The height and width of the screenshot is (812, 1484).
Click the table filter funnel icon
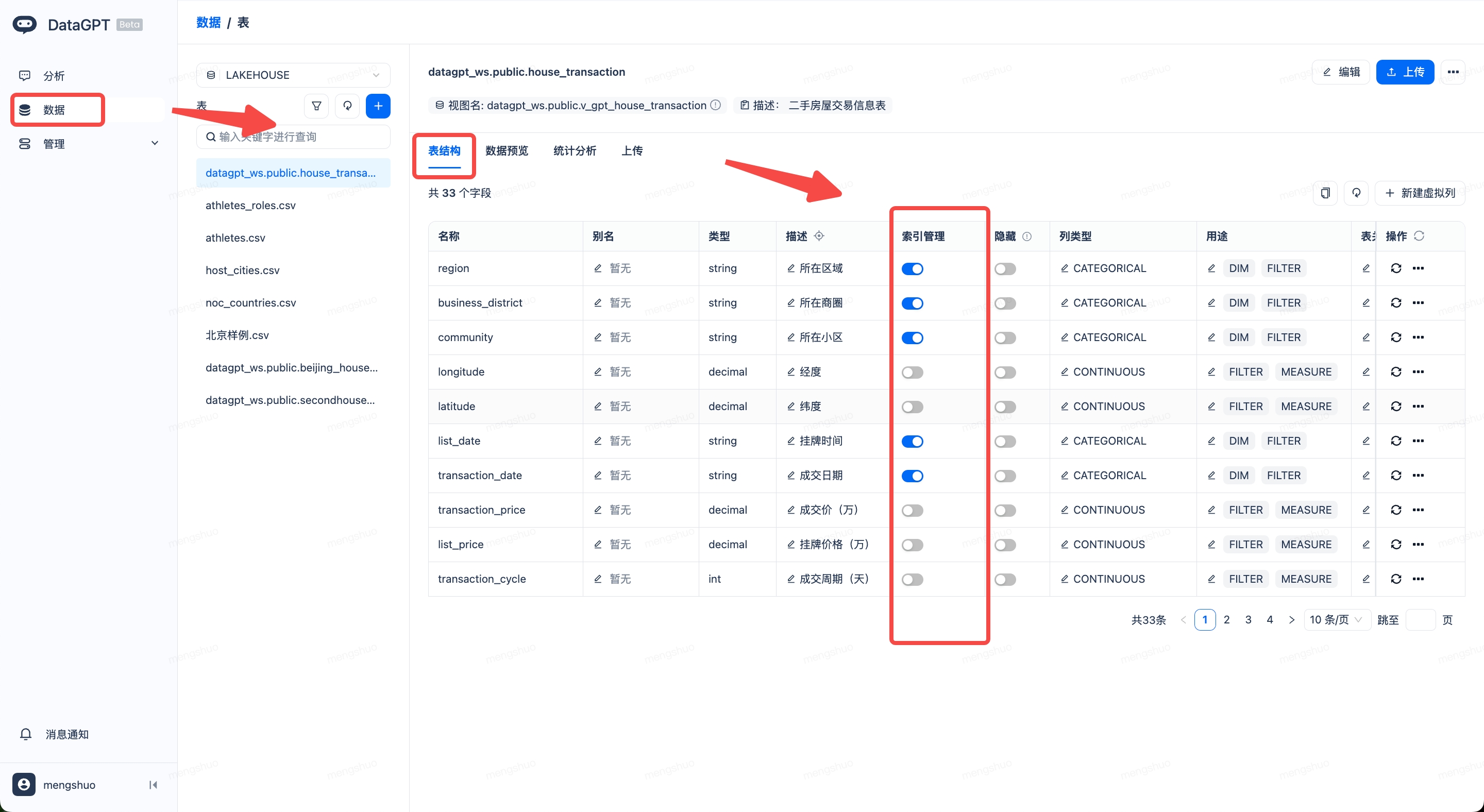316,106
